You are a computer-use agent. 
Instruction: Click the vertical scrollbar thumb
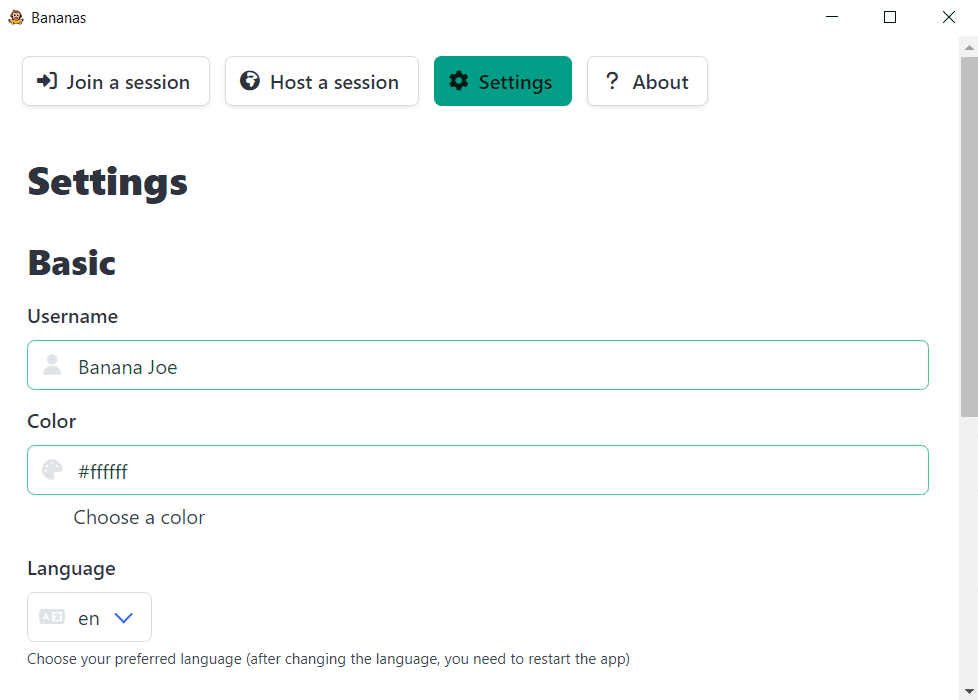point(968,235)
